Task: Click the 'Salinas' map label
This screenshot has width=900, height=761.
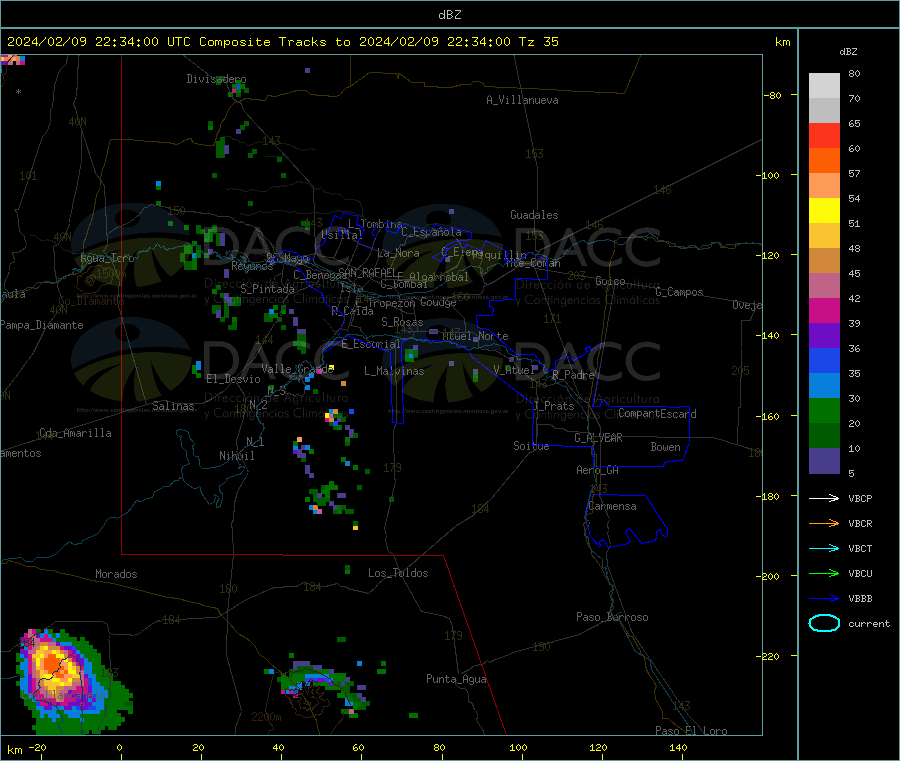Action: (x=173, y=406)
